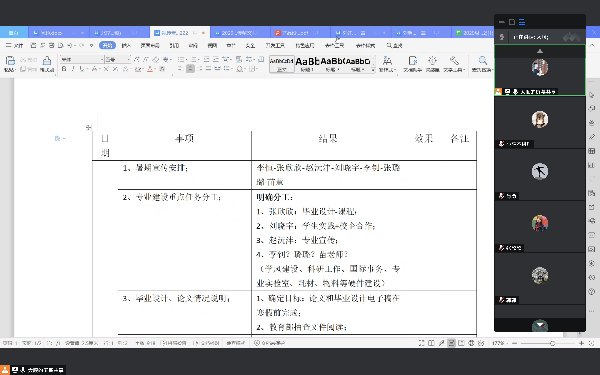Switch to the Review ribbon tab

tap(193, 46)
